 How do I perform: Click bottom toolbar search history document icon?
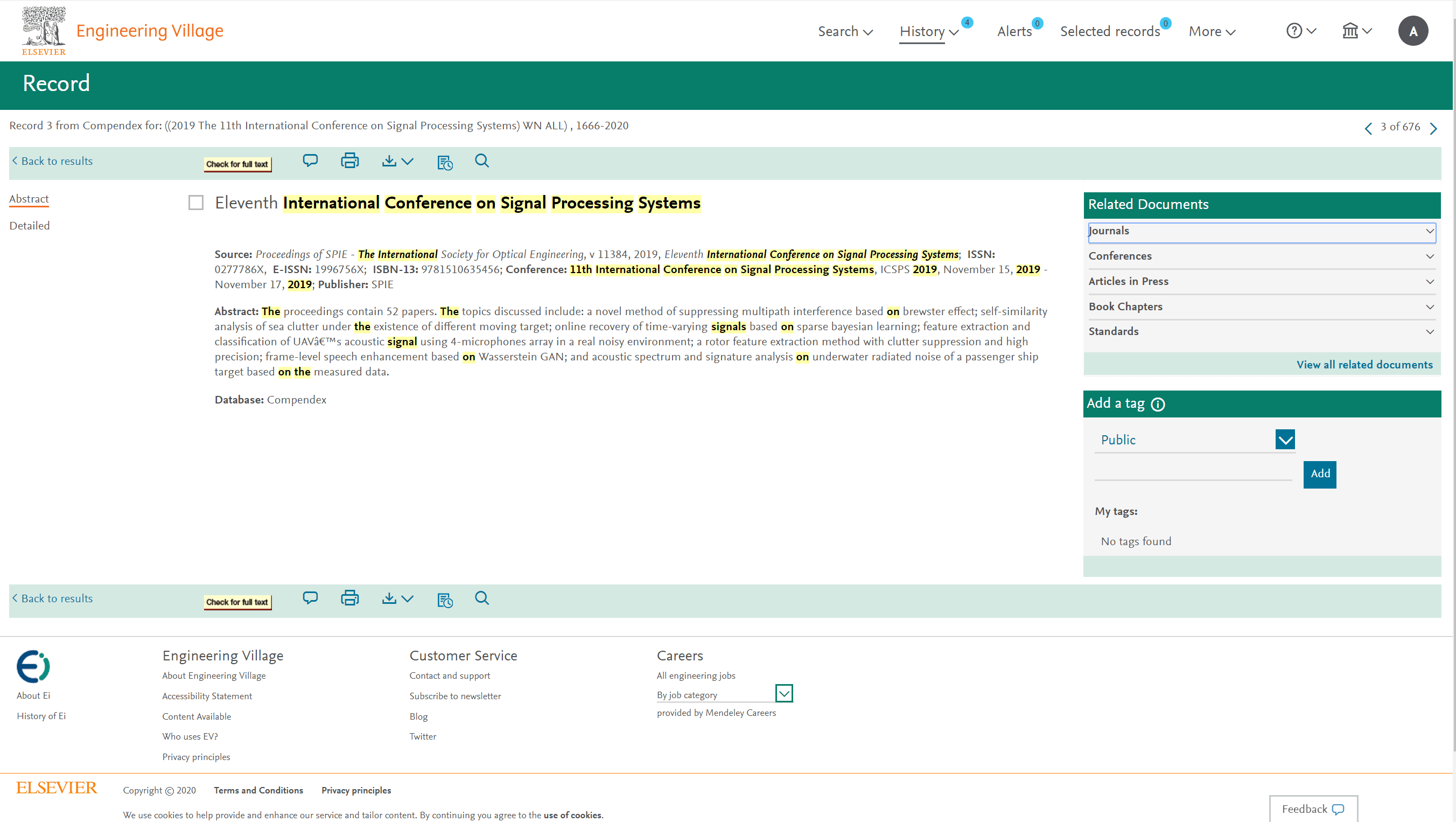pos(445,600)
